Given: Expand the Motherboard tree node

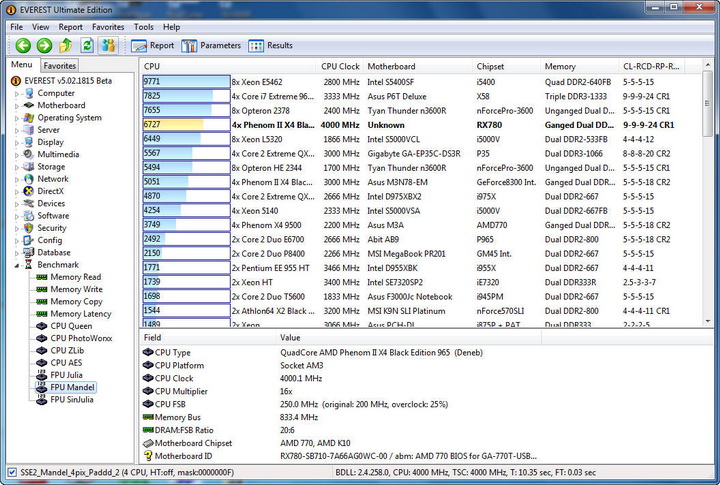Looking at the screenshot, I should click(17, 106).
